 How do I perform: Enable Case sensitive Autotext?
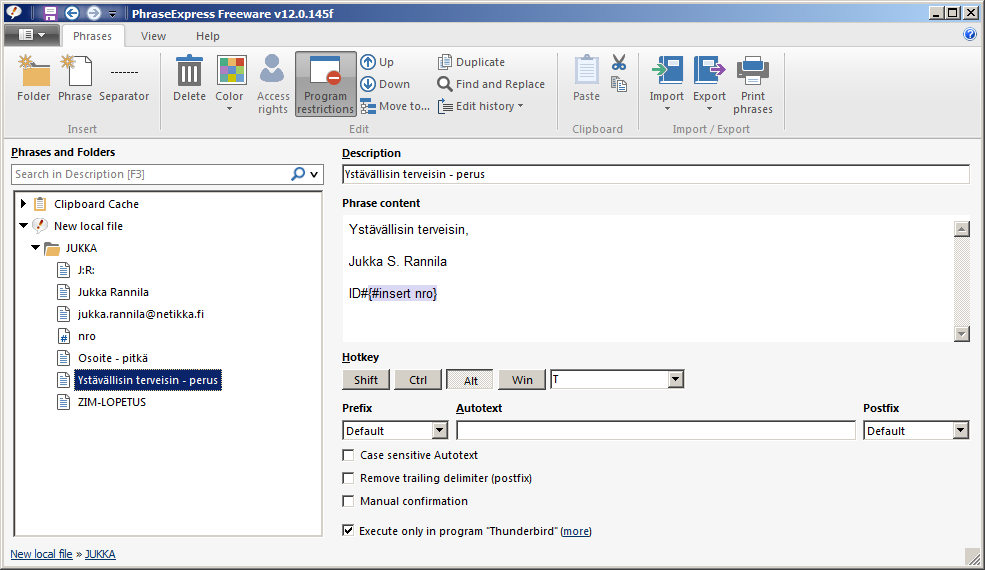[348, 455]
